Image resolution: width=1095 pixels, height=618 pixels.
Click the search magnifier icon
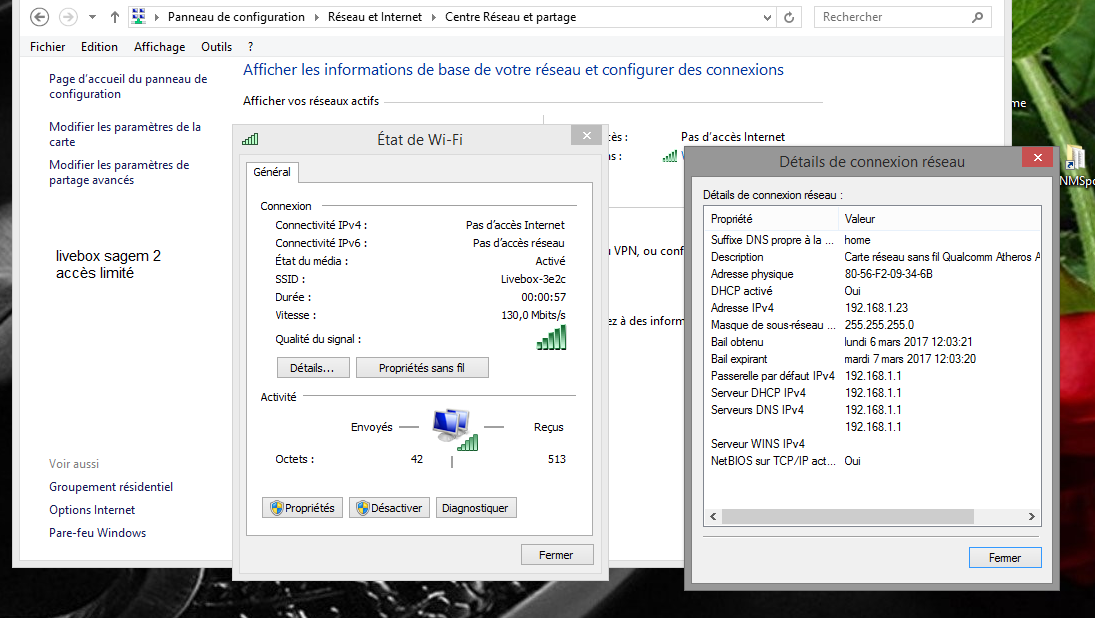(x=977, y=17)
